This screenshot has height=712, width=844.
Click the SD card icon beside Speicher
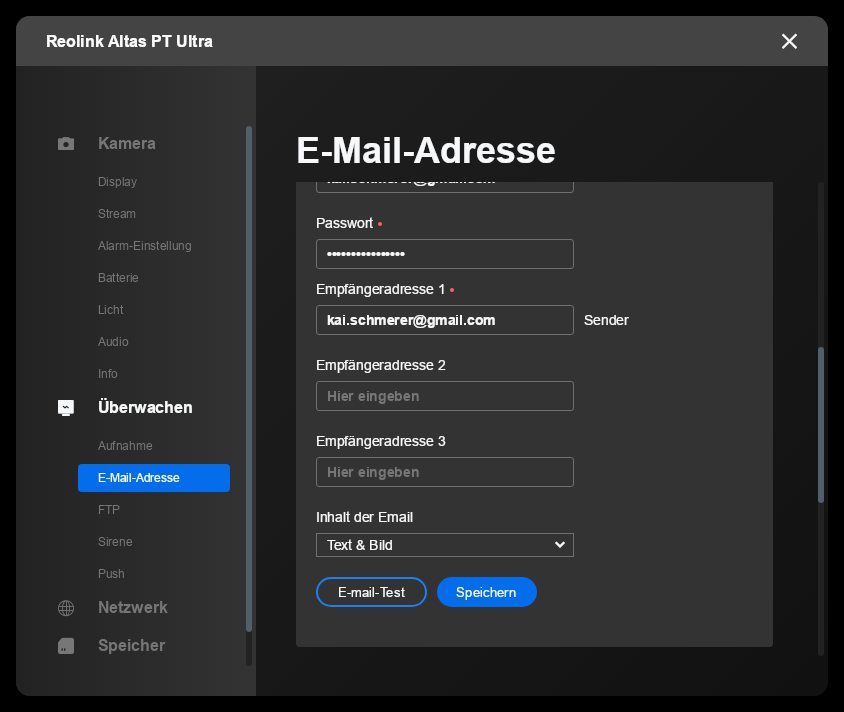[x=66, y=646]
